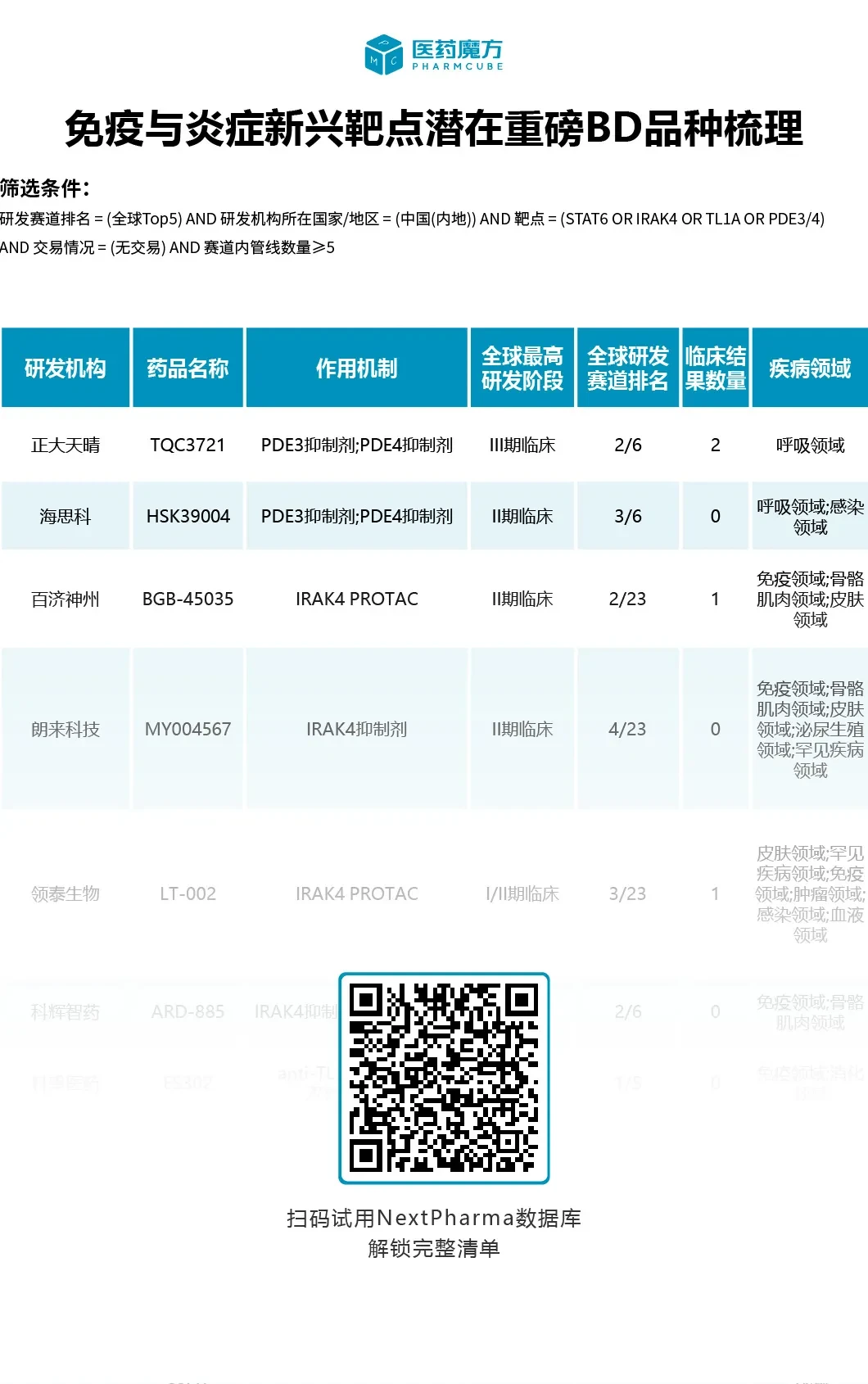Click the 全球最高研发阶段 column header
Screen dimensions: 868x1384
pos(522,368)
